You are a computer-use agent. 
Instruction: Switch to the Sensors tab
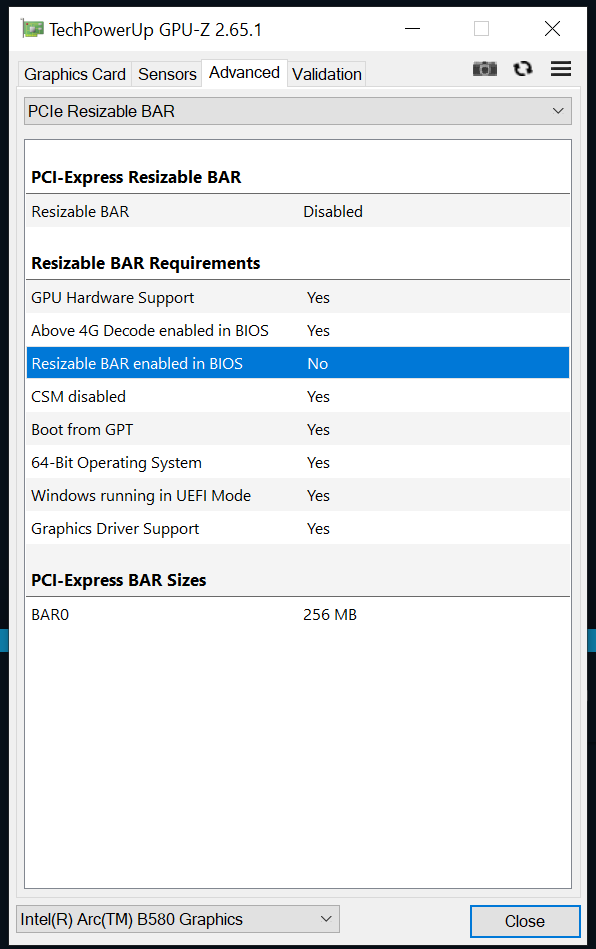167,74
